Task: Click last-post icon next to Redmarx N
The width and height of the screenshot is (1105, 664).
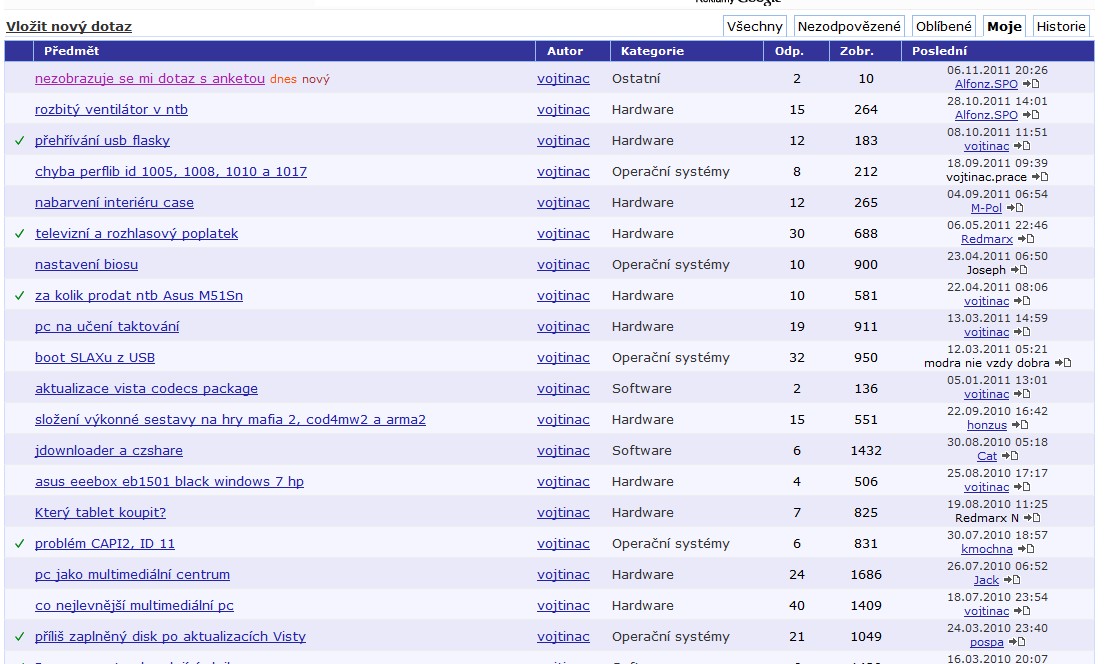Action: point(1032,518)
